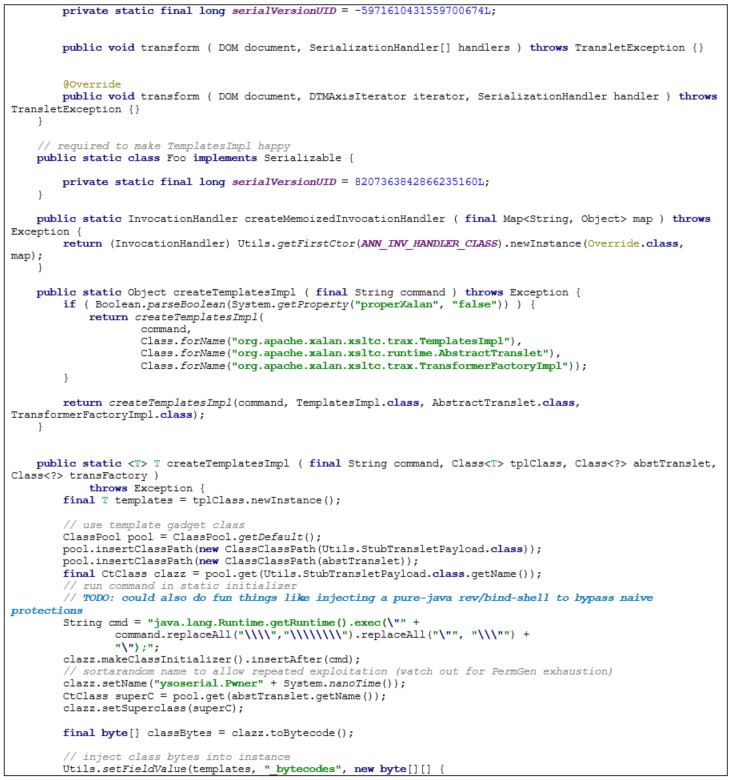Screen dimensions: 730x780
Task: Click TemplatesImpl.class in the return statement
Action: [x=358, y=403]
